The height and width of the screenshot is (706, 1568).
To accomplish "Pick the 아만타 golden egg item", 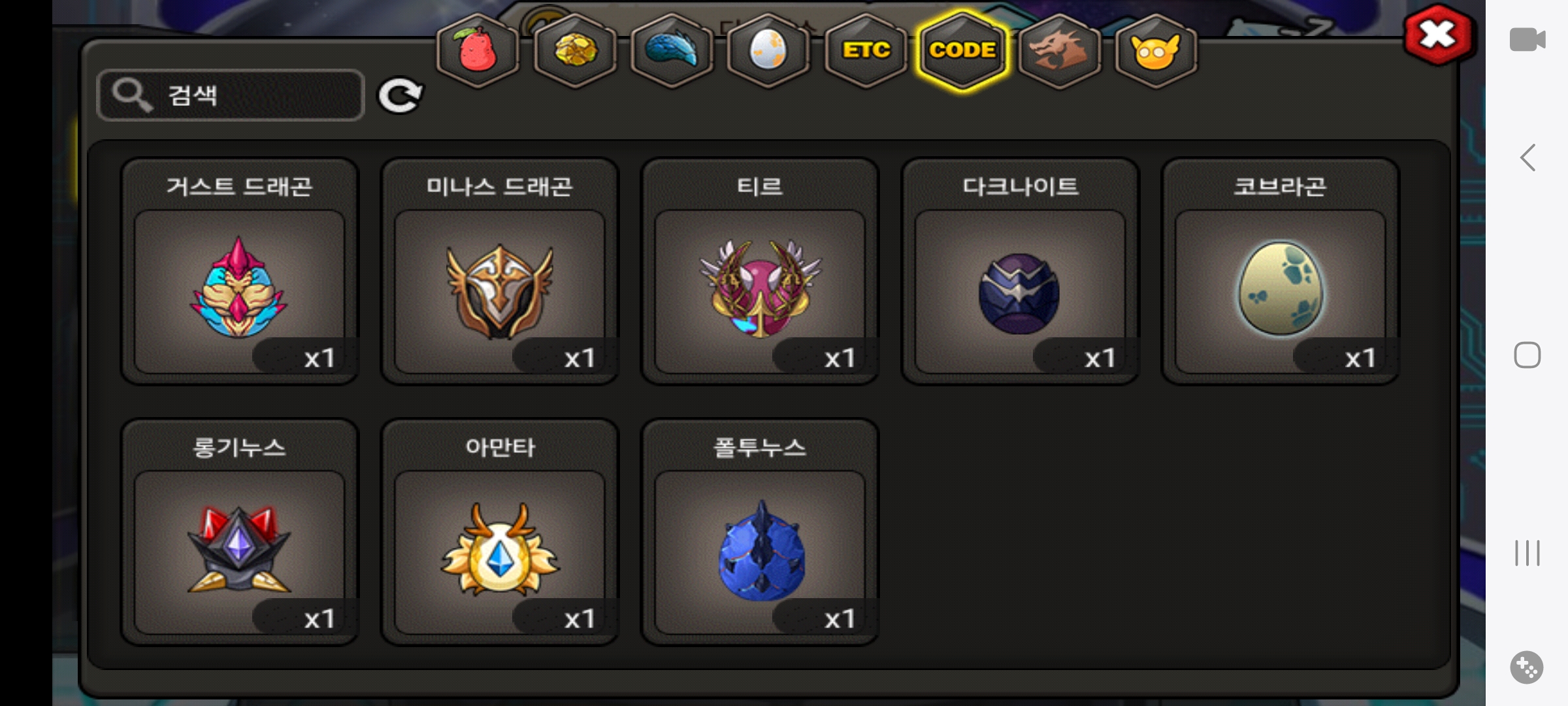I will point(500,532).
